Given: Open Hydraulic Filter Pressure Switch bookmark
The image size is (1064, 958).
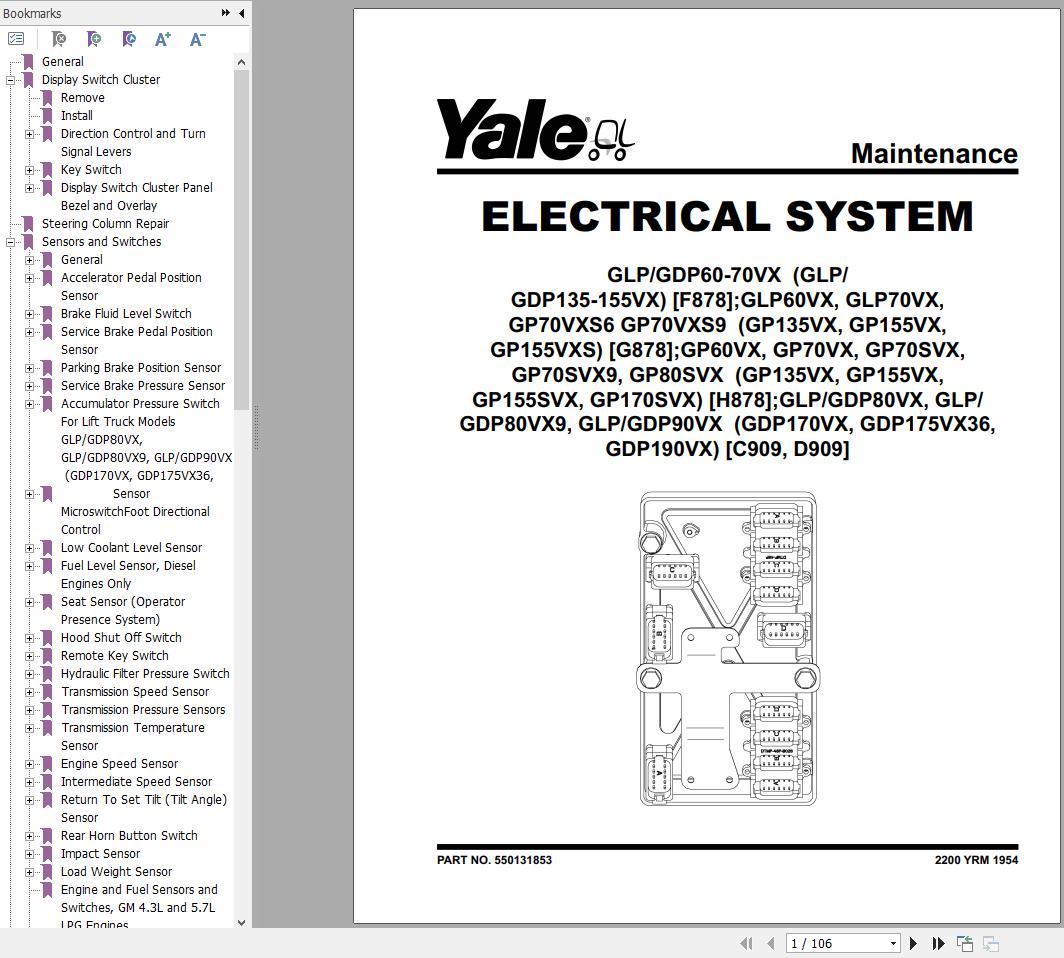Looking at the screenshot, I should [x=145, y=674].
